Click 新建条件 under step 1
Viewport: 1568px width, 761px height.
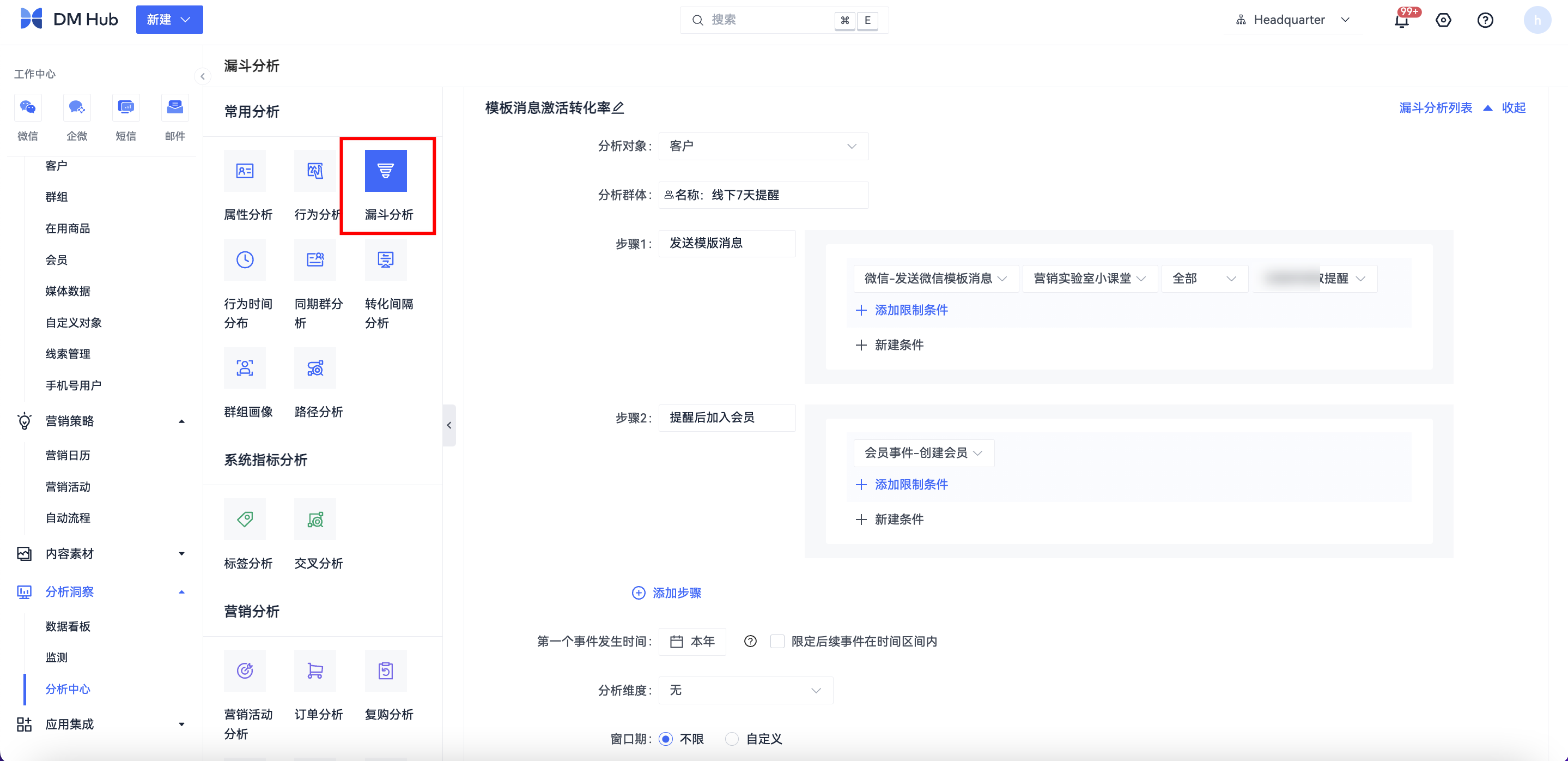pyautogui.click(x=889, y=345)
